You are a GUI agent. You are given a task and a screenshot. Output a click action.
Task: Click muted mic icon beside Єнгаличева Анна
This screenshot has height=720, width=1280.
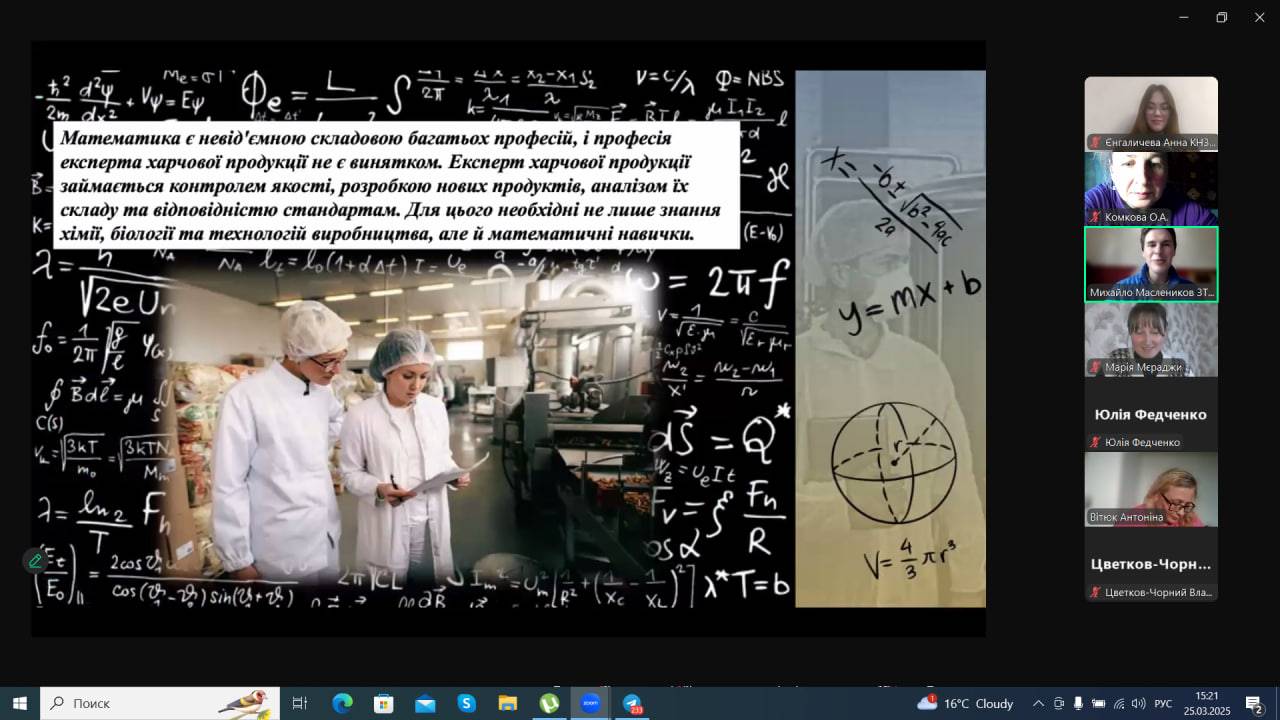(1096, 142)
